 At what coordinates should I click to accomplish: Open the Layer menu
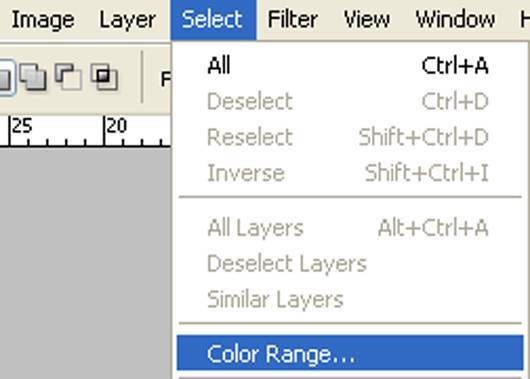127,20
